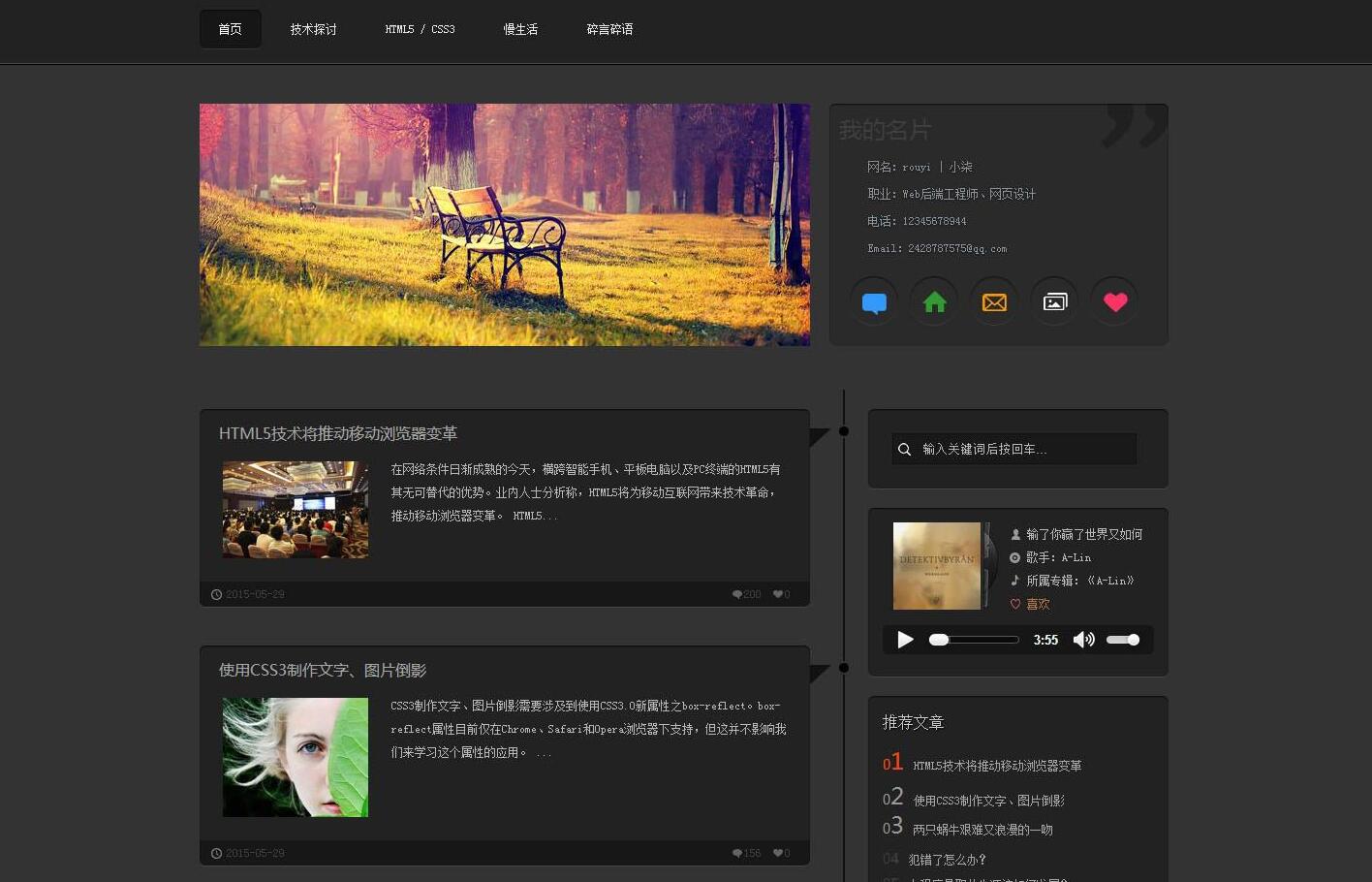Open recommended article 犯错了怎么办?
The image size is (1372, 882).
click(x=948, y=859)
